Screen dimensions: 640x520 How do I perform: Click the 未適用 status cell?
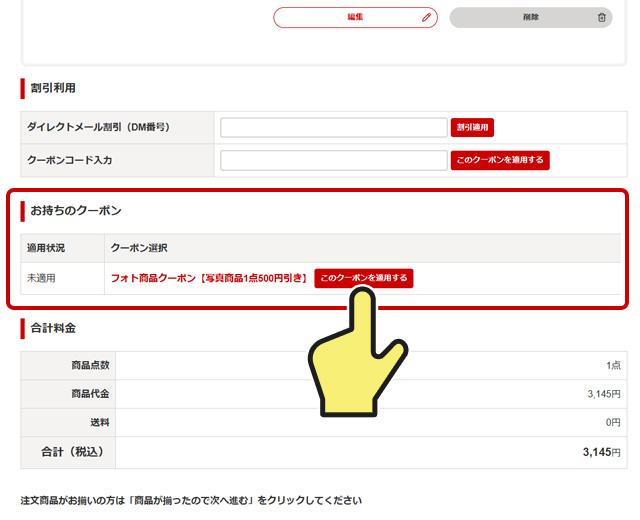41,278
